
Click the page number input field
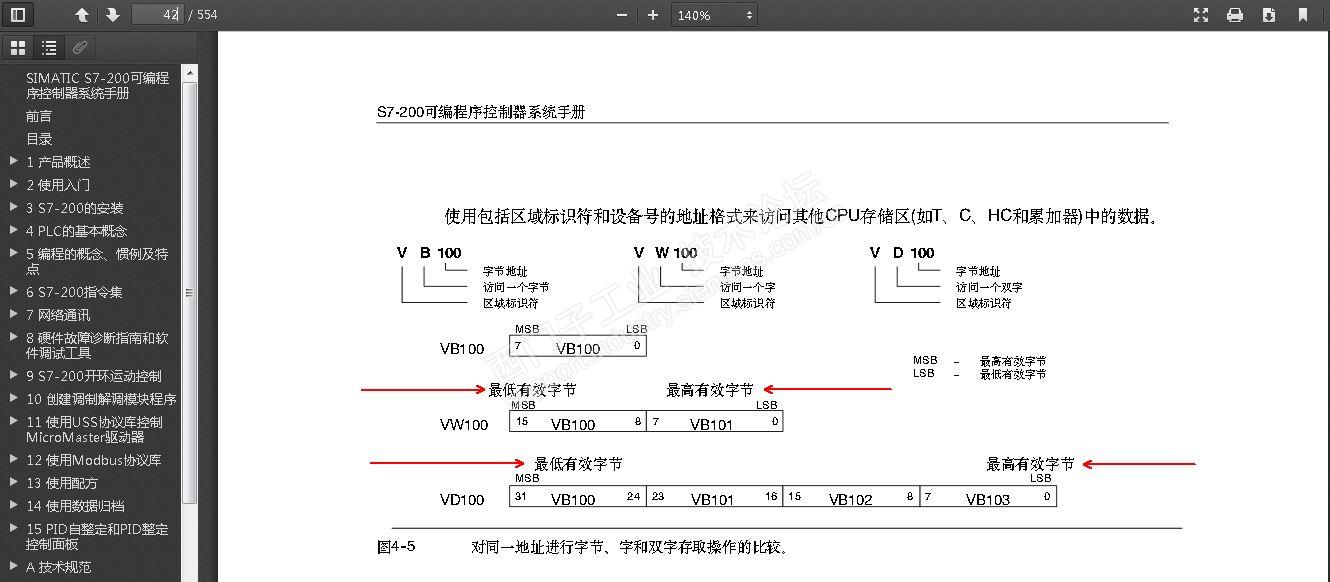[157, 15]
